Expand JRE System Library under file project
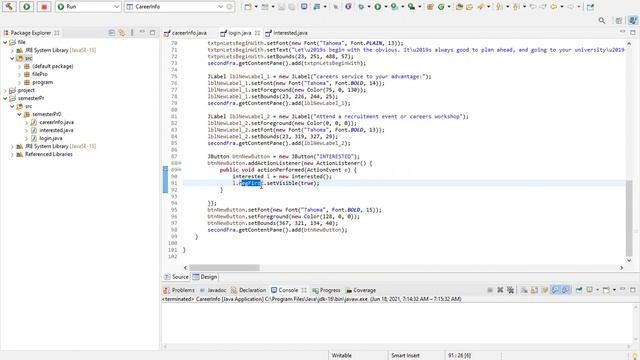This screenshot has width=640, height=360. click(12, 50)
